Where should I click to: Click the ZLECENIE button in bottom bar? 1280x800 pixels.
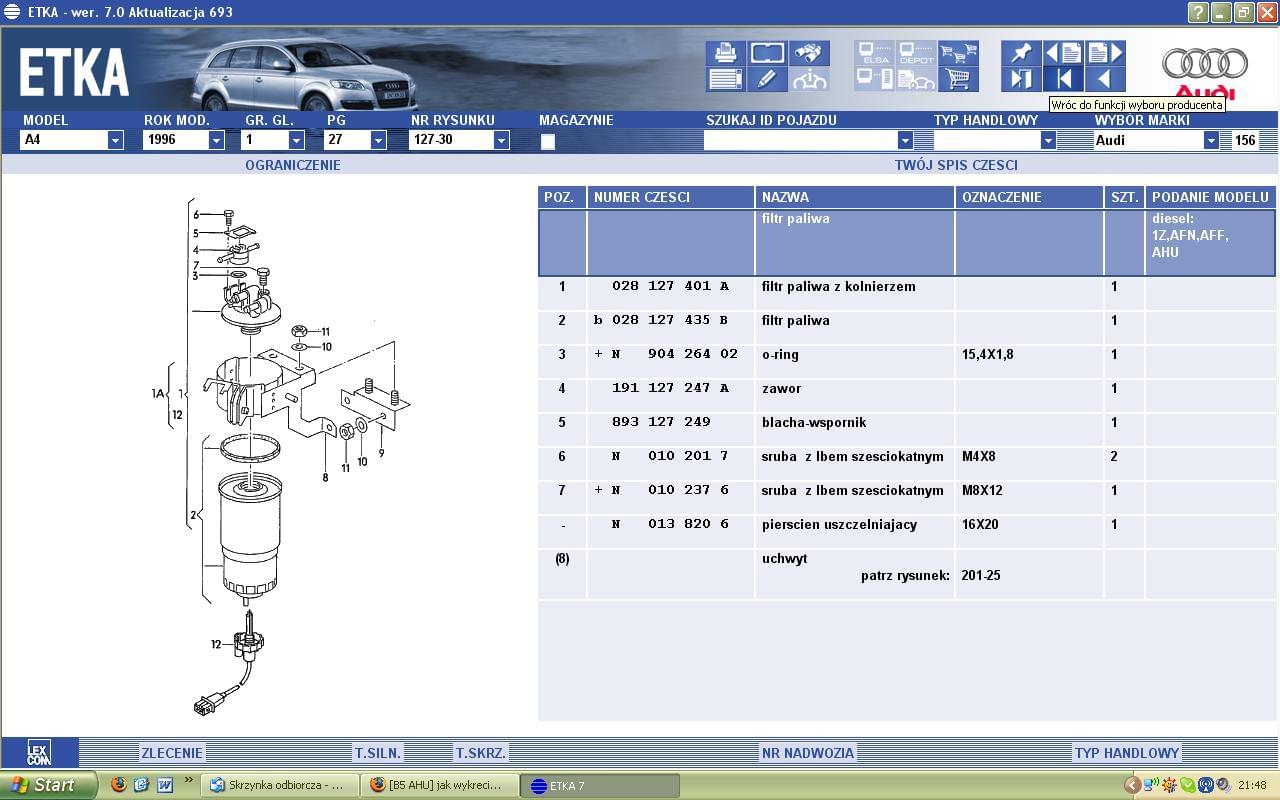pyautogui.click(x=172, y=753)
